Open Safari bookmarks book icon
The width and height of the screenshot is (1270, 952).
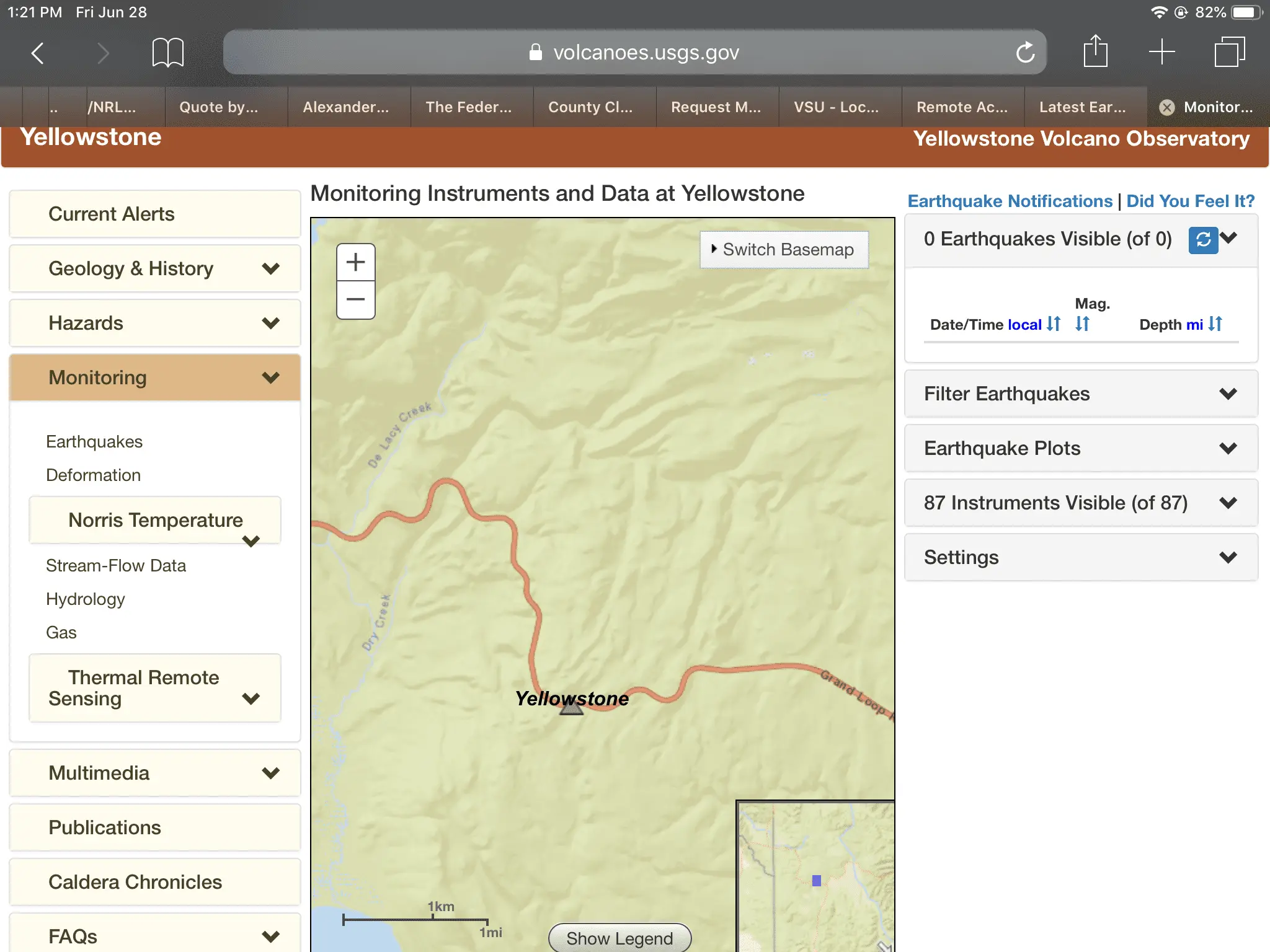tap(167, 53)
